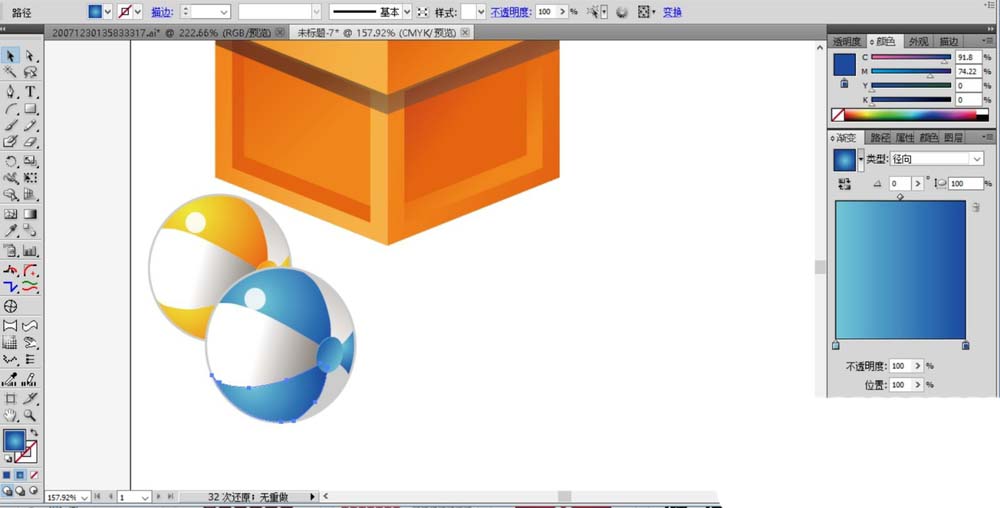Click the Recolor Artwork wheel icon in the control bar
The height and width of the screenshot is (508, 1000).
coord(622,12)
